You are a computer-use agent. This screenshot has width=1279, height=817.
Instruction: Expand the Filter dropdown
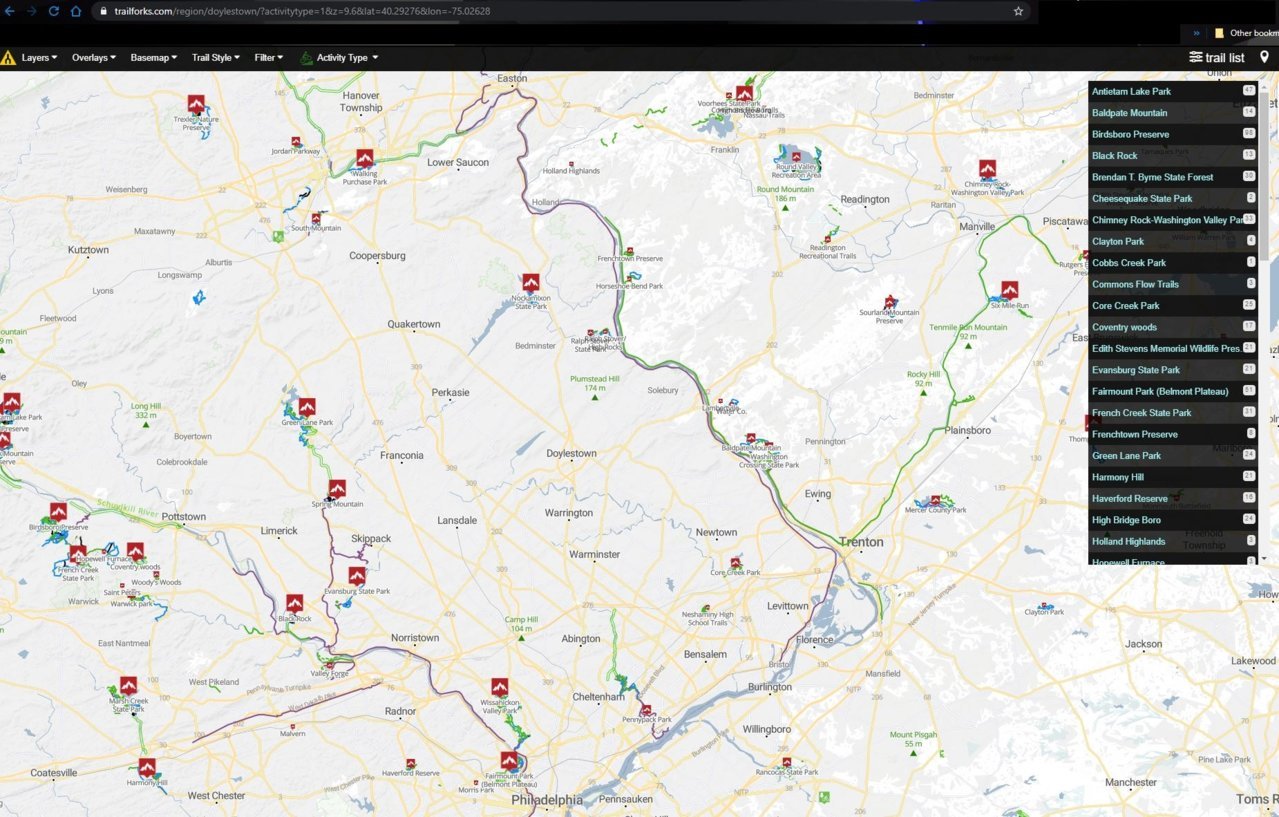pos(269,58)
